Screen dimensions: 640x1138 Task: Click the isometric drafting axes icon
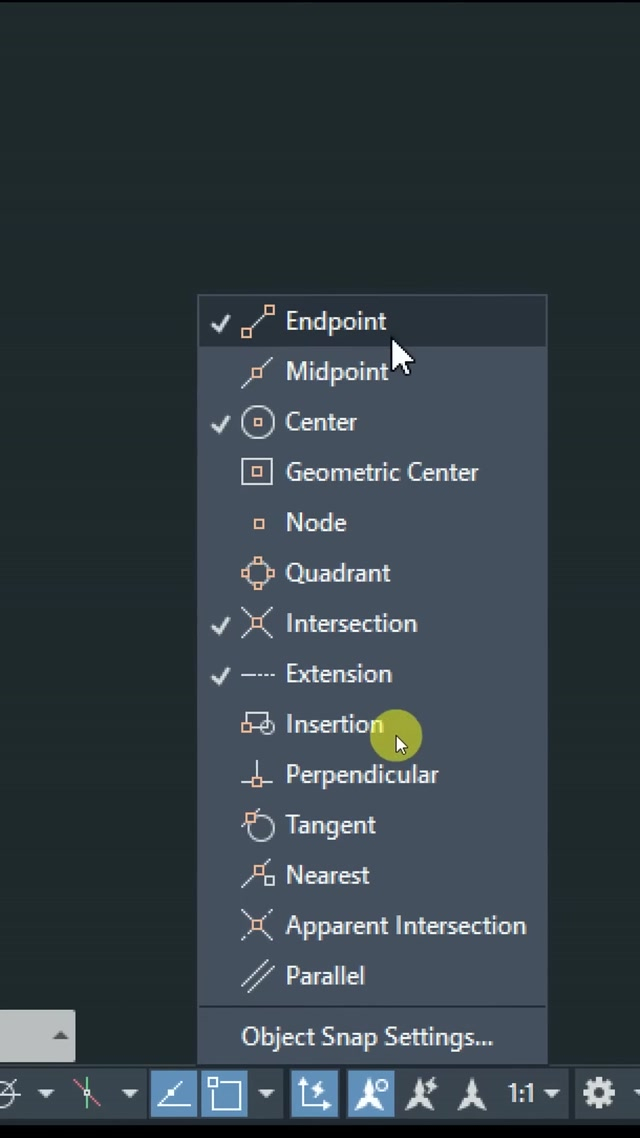pos(88,1093)
